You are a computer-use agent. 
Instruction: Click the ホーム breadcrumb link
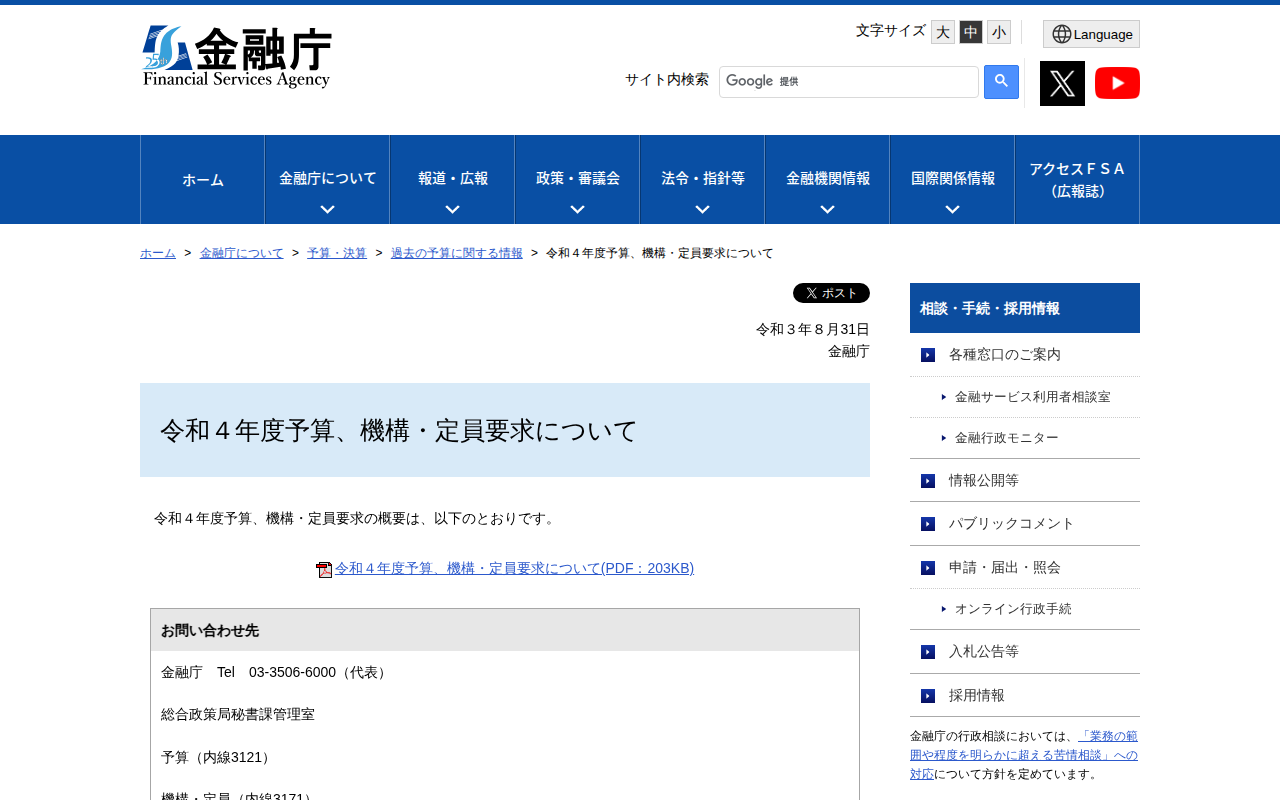(x=158, y=253)
